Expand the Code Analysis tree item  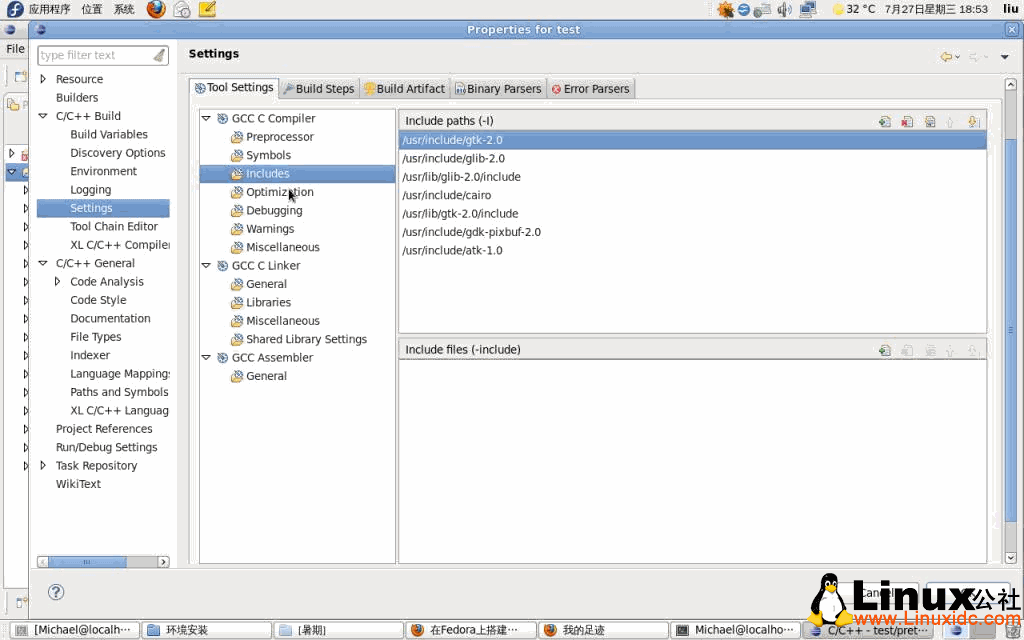(57, 281)
